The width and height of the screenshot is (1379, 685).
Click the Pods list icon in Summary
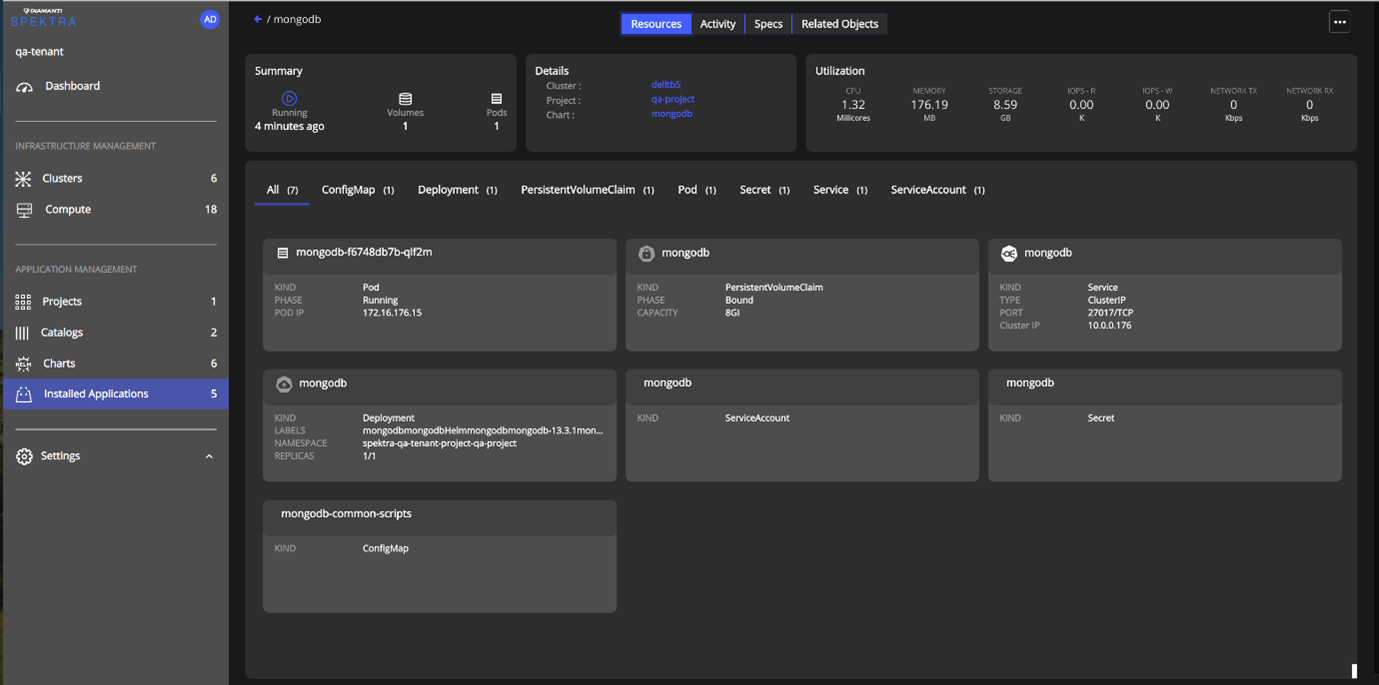click(x=496, y=99)
